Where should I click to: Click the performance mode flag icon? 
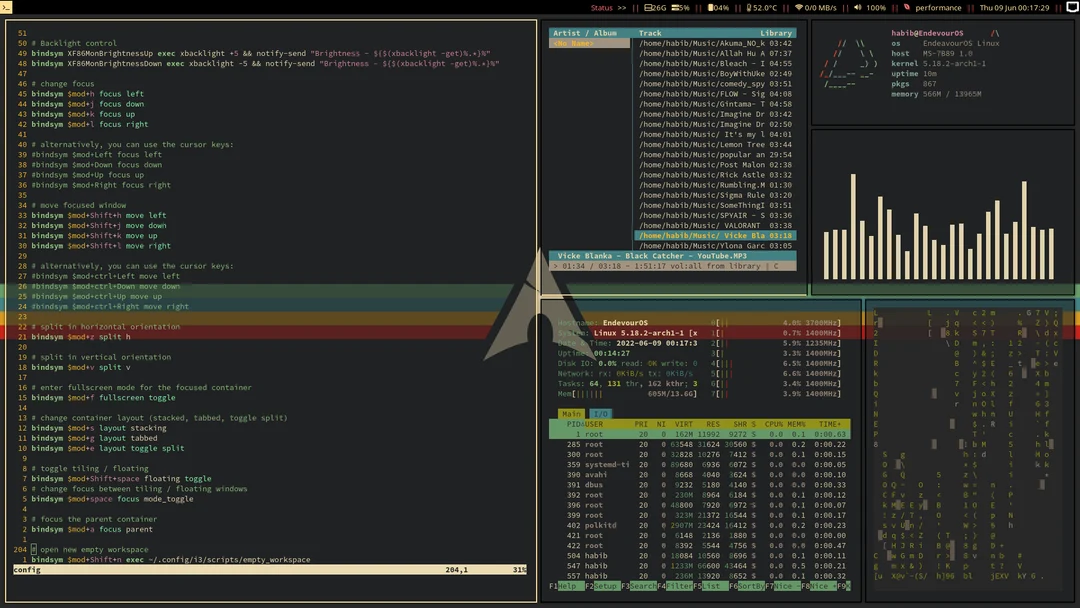point(906,7)
